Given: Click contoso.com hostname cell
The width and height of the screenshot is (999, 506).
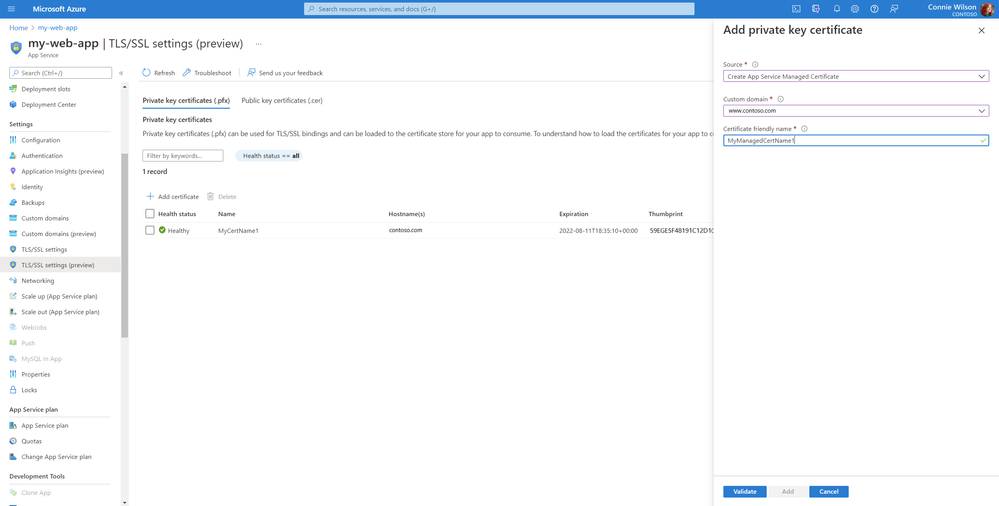Looking at the screenshot, I should tap(405, 230).
